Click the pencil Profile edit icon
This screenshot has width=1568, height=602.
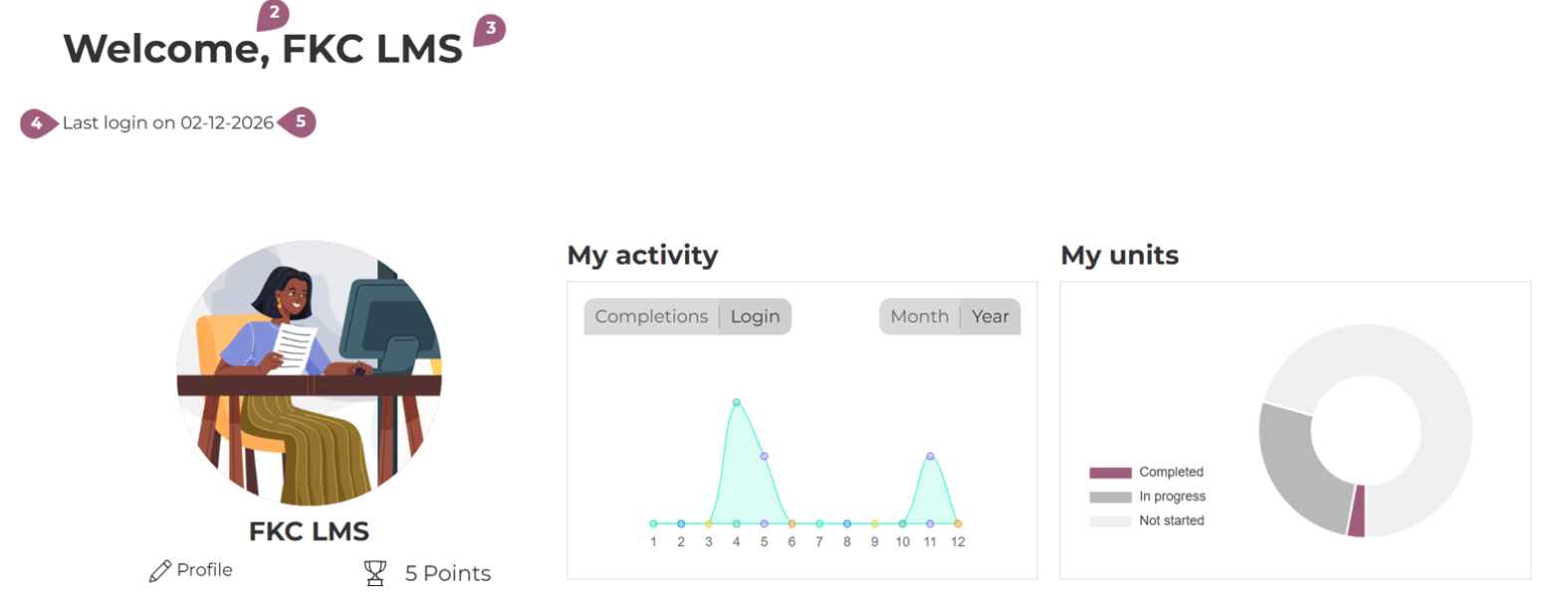[x=159, y=571]
